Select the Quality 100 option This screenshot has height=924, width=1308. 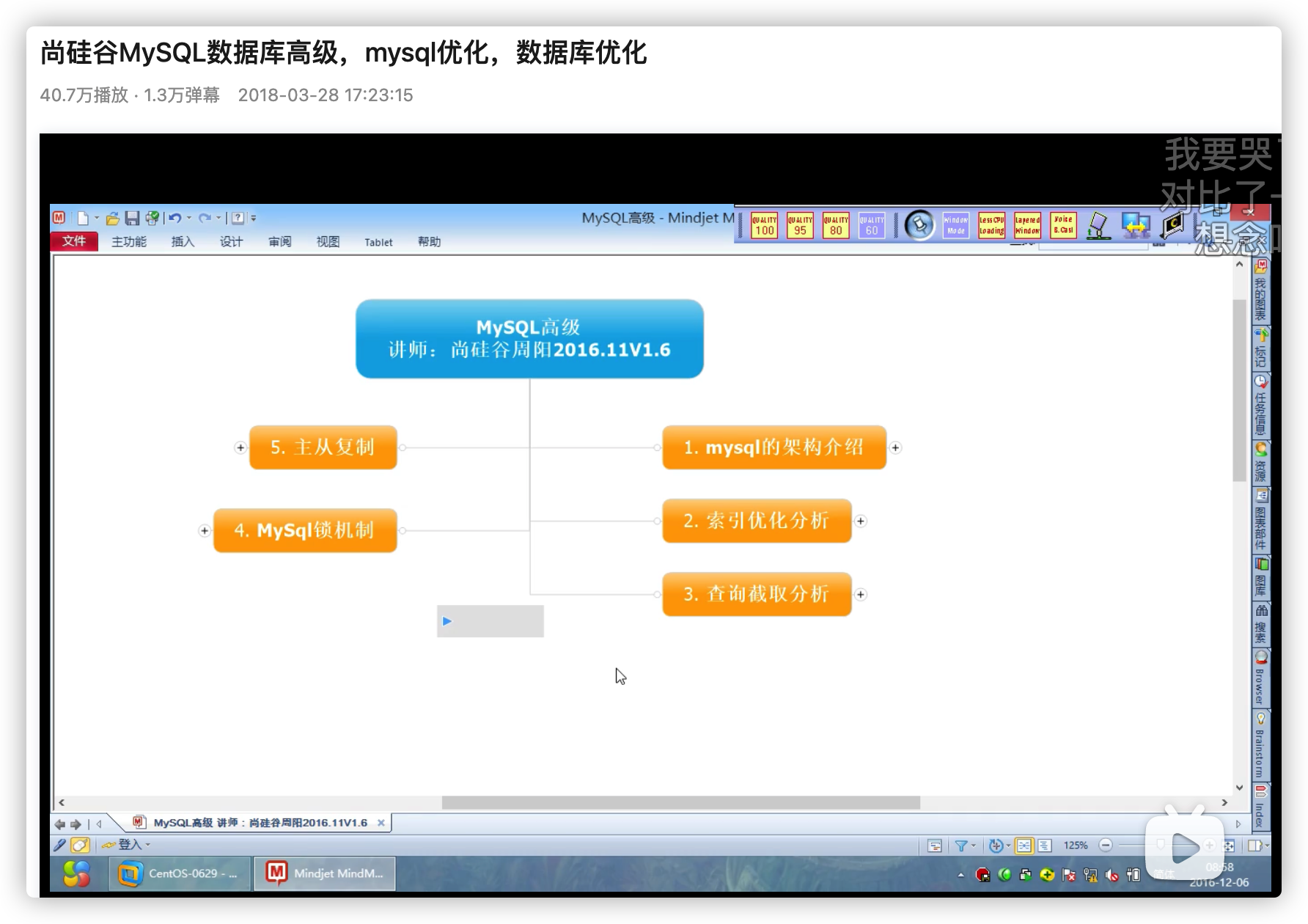(x=764, y=225)
